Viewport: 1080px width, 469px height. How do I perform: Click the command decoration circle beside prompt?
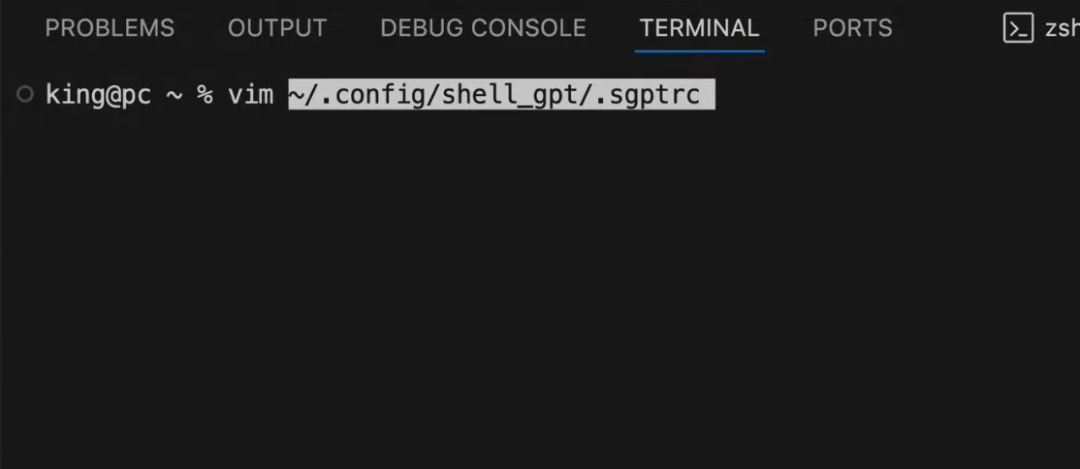coord(25,95)
